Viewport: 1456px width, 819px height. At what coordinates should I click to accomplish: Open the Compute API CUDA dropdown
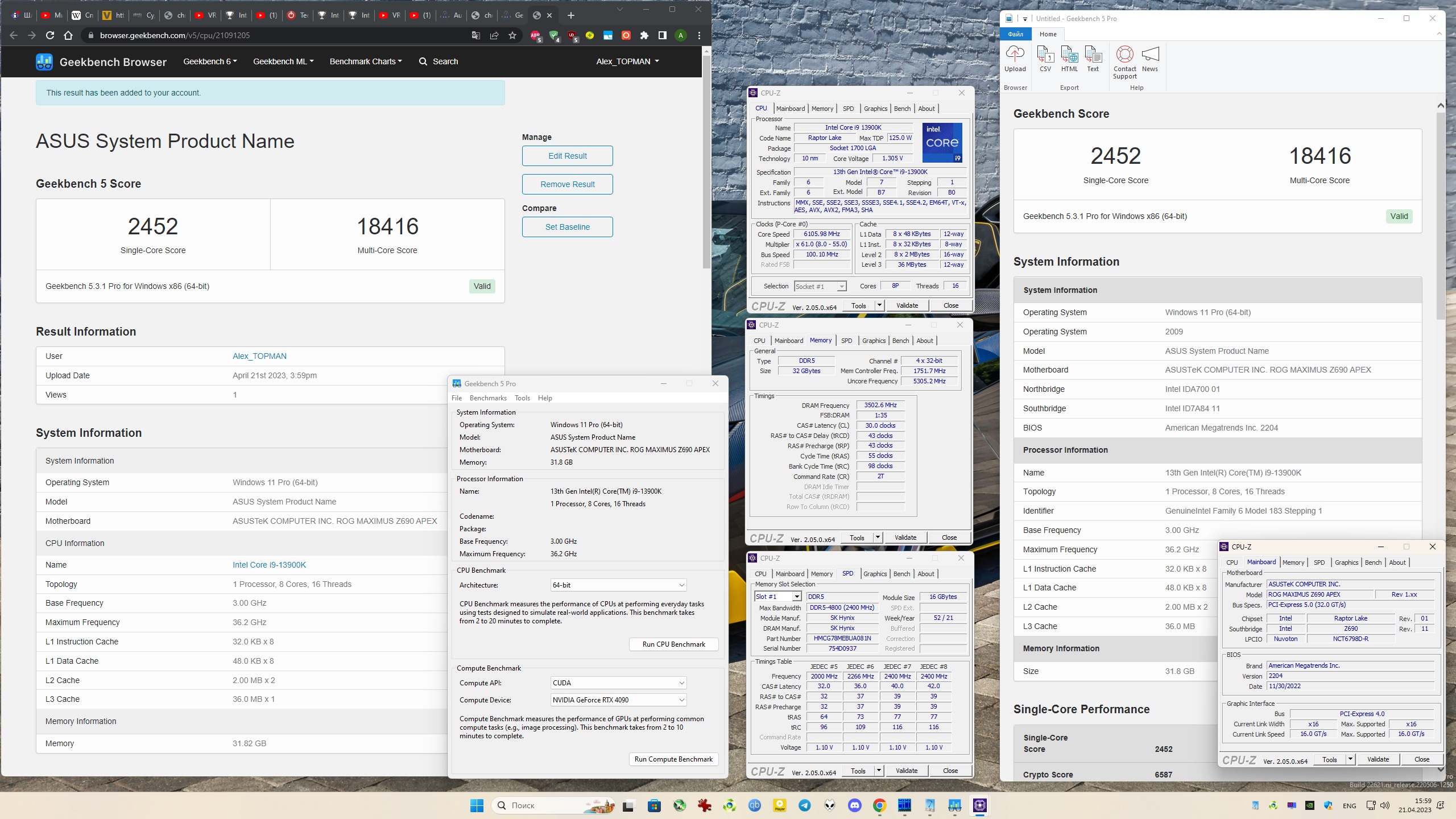tap(618, 682)
